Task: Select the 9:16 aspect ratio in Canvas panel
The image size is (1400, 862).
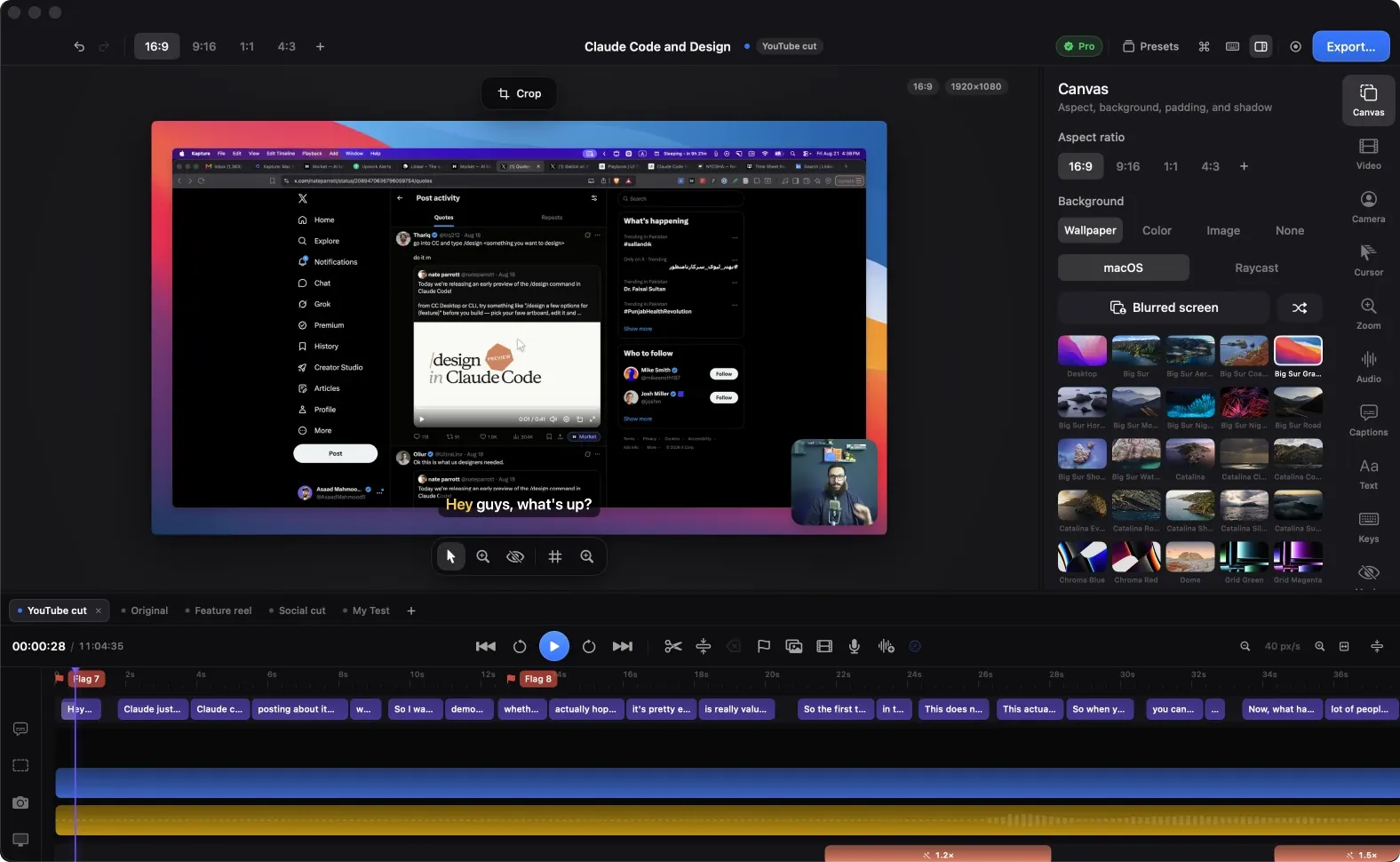Action: pos(1127,166)
